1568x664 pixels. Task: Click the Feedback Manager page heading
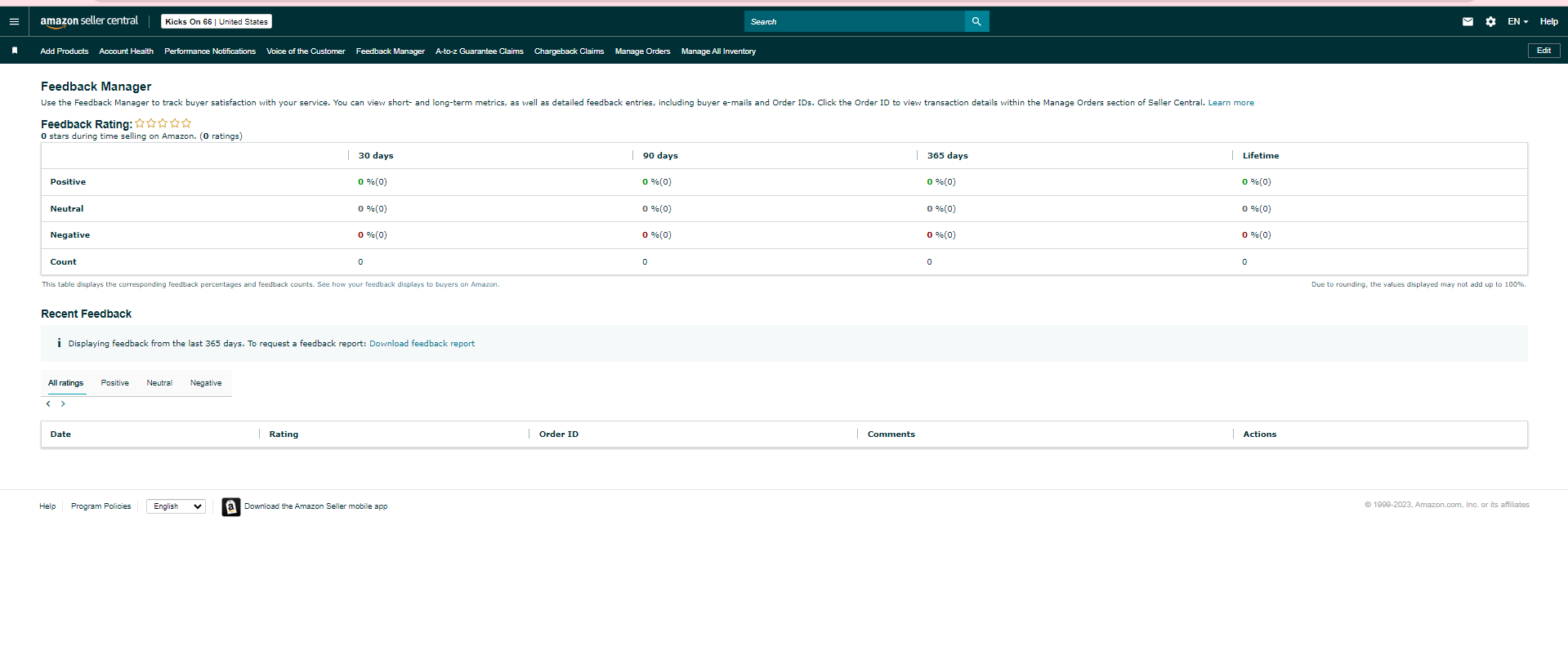tap(96, 87)
